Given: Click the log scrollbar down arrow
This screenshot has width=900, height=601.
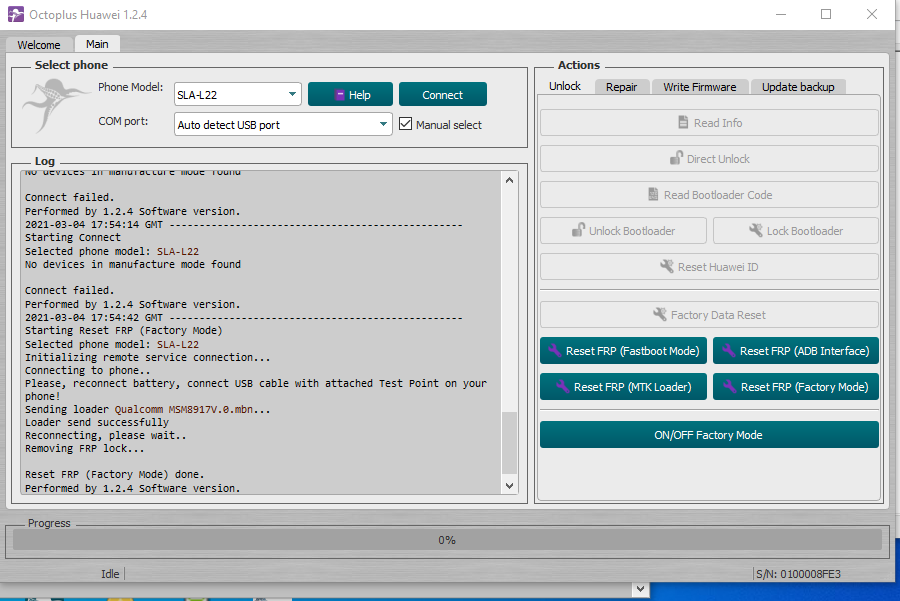Looking at the screenshot, I should click(509, 485).
